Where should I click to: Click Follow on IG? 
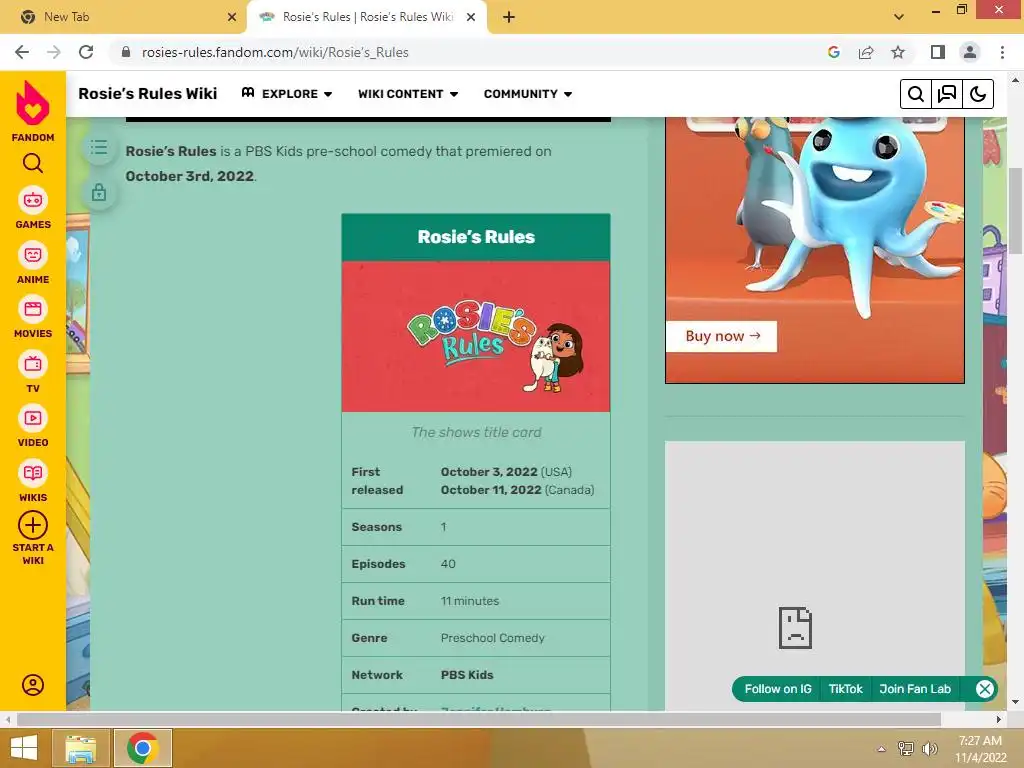(778, 689)
